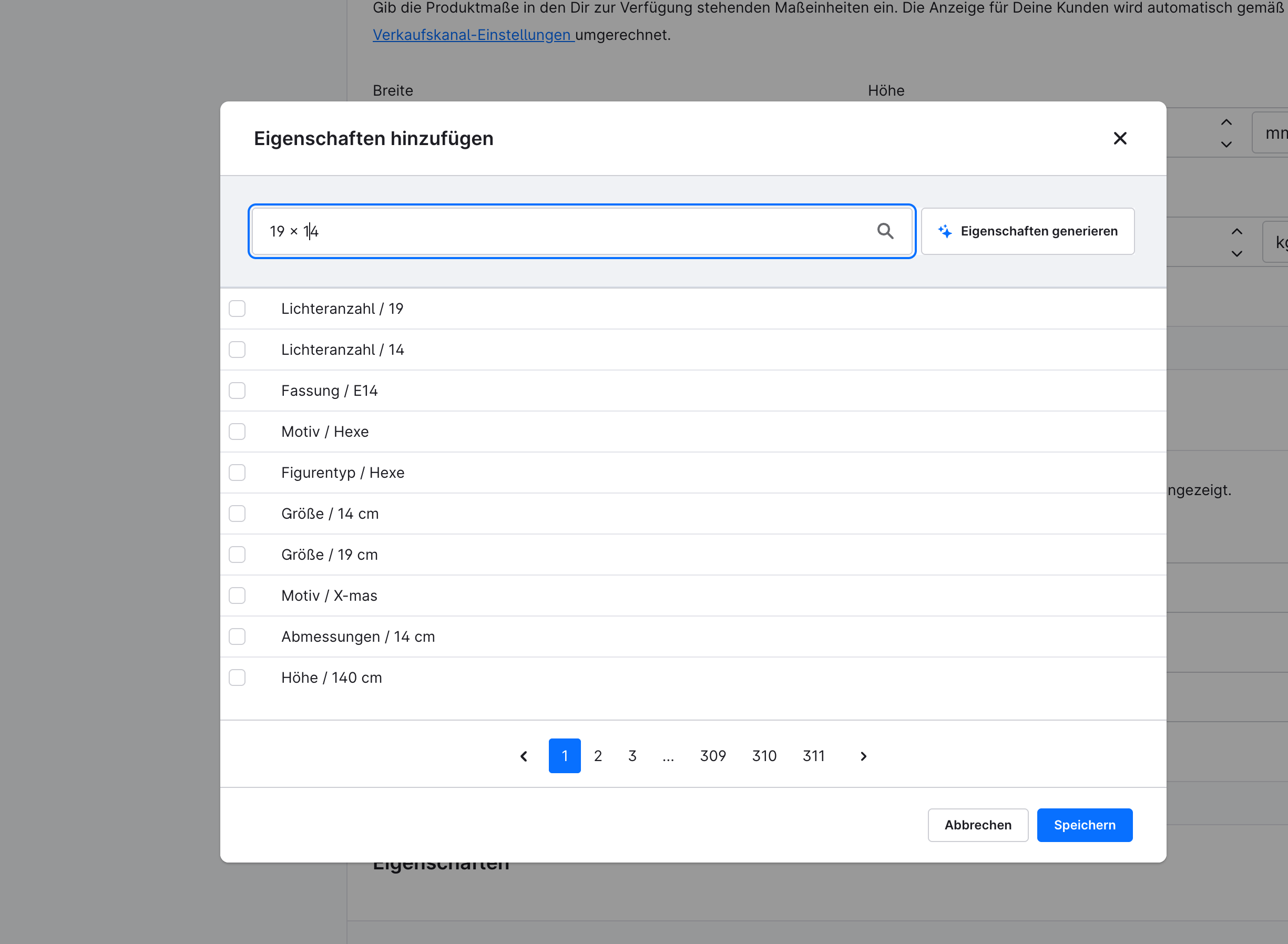Click the Abmessungen / 14 cm row text

(357, 637)
